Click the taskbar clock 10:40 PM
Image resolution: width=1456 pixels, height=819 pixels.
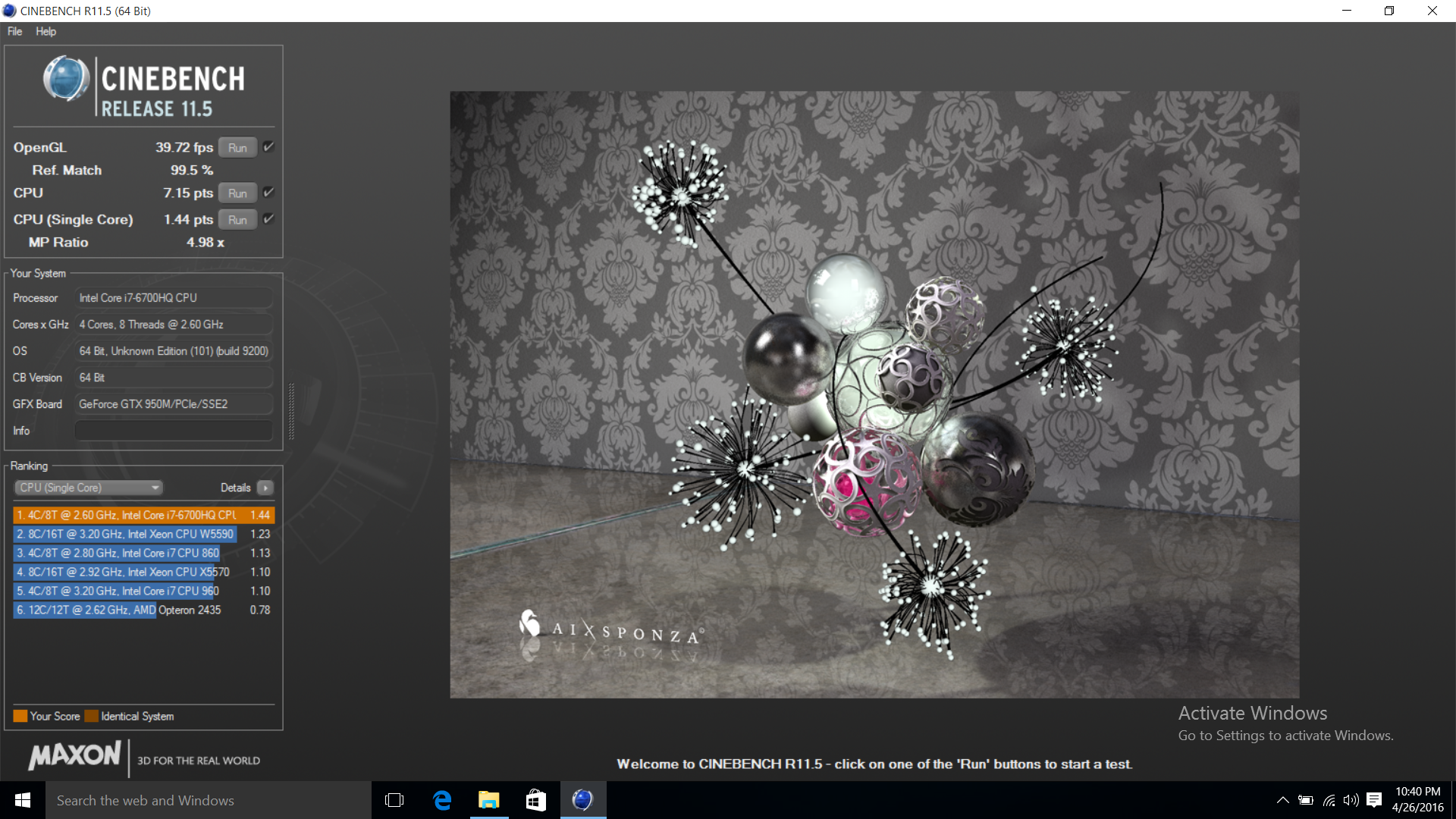pyautogui.click(x=1417, y=792)
